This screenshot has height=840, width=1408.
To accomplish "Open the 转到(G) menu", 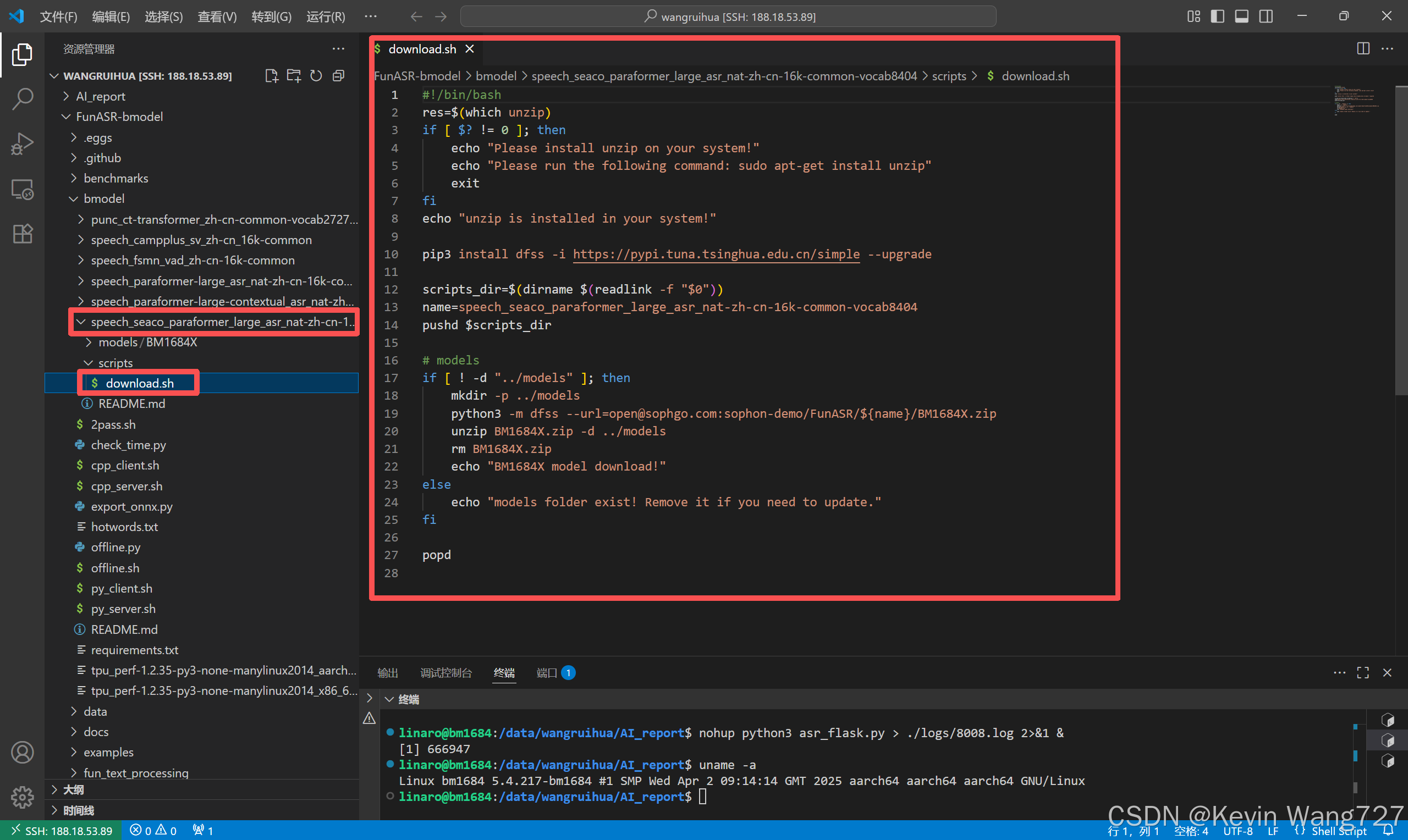I will click(x=271, y=16).
